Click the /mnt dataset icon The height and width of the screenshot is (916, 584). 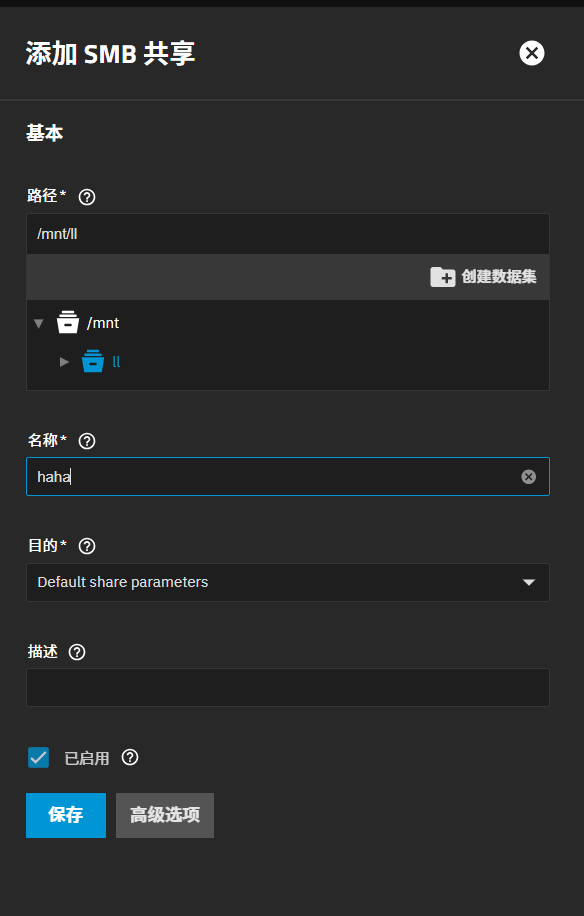tap(68, 322)
